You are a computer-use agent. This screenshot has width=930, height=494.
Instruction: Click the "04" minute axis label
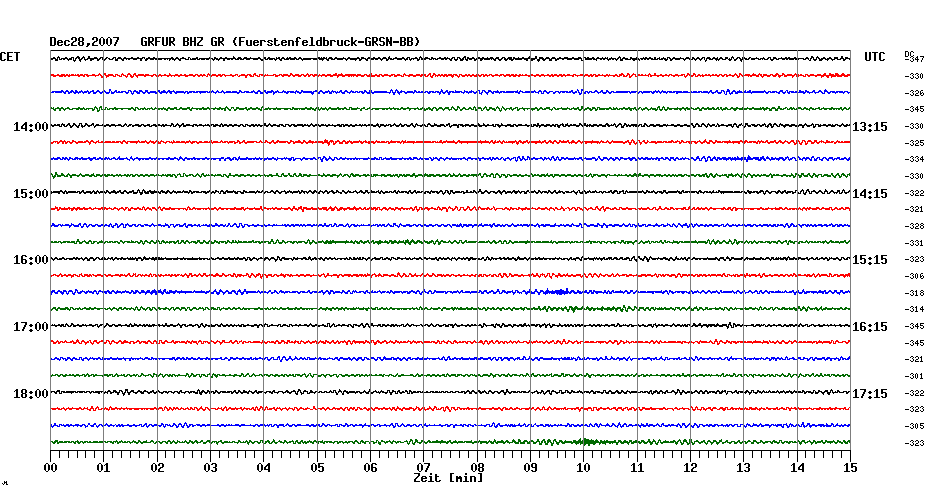264,468
